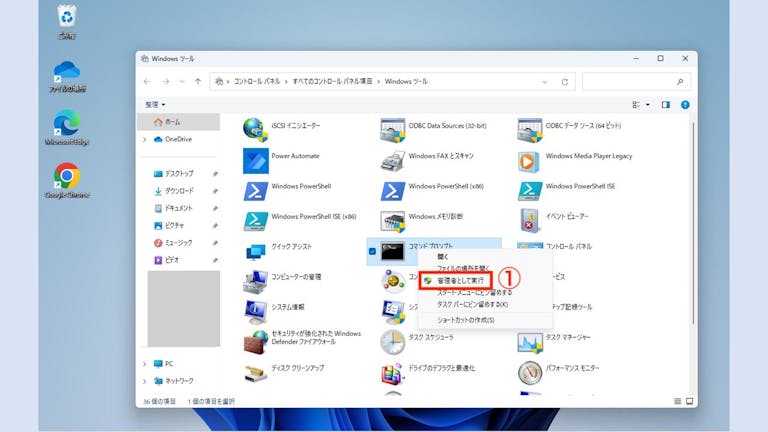Select ミュージック in the navigation pane
The width and height of the screenshot is (768, 432).
(x=179, y=243)
